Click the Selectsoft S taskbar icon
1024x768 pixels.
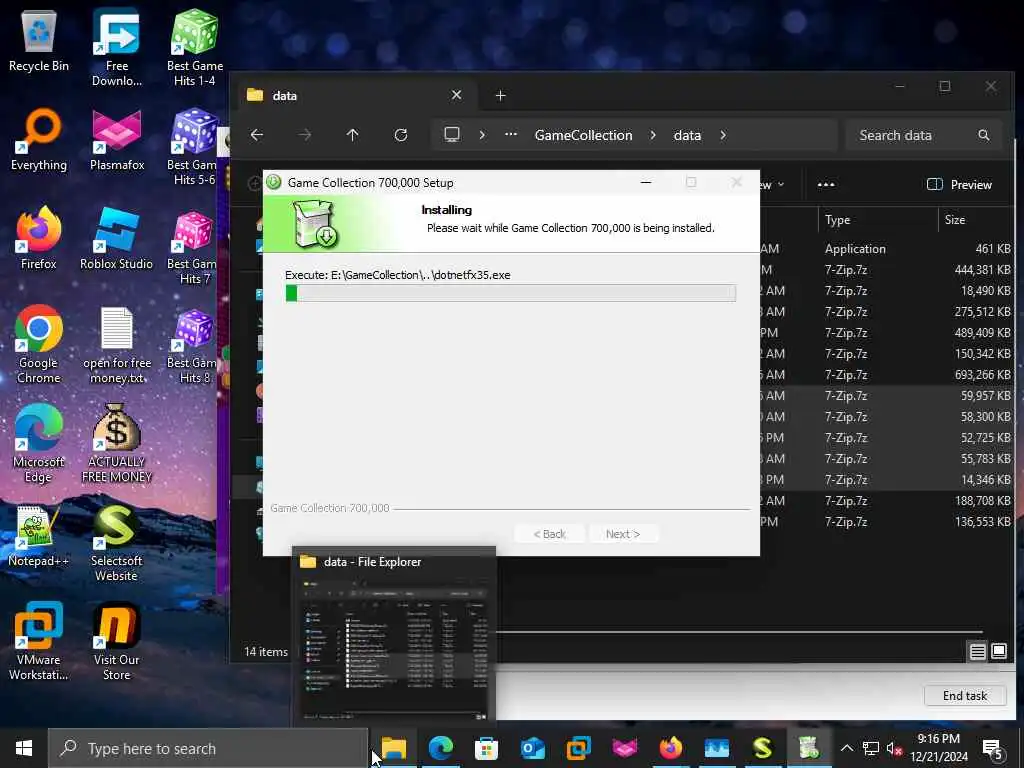click(763, 748)
